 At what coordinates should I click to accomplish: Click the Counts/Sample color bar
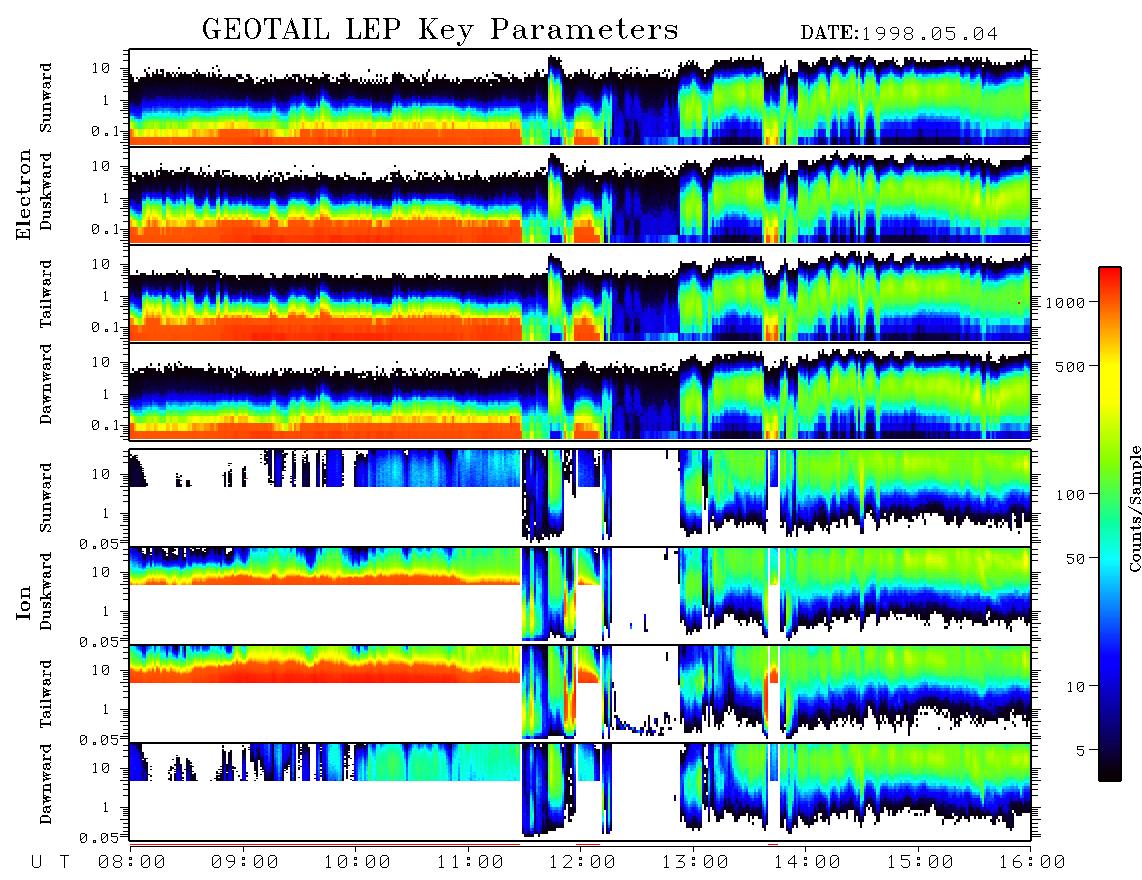coord(1110,524)
